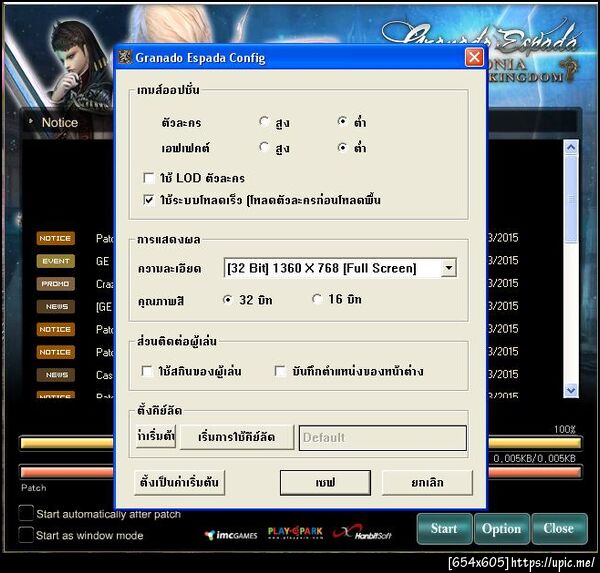Click the เซฟ save button

pyautogui.click(x=325, y=483)
